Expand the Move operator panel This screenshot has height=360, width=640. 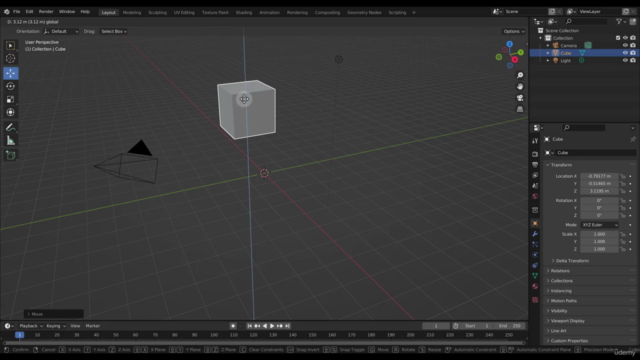point(53,314)
